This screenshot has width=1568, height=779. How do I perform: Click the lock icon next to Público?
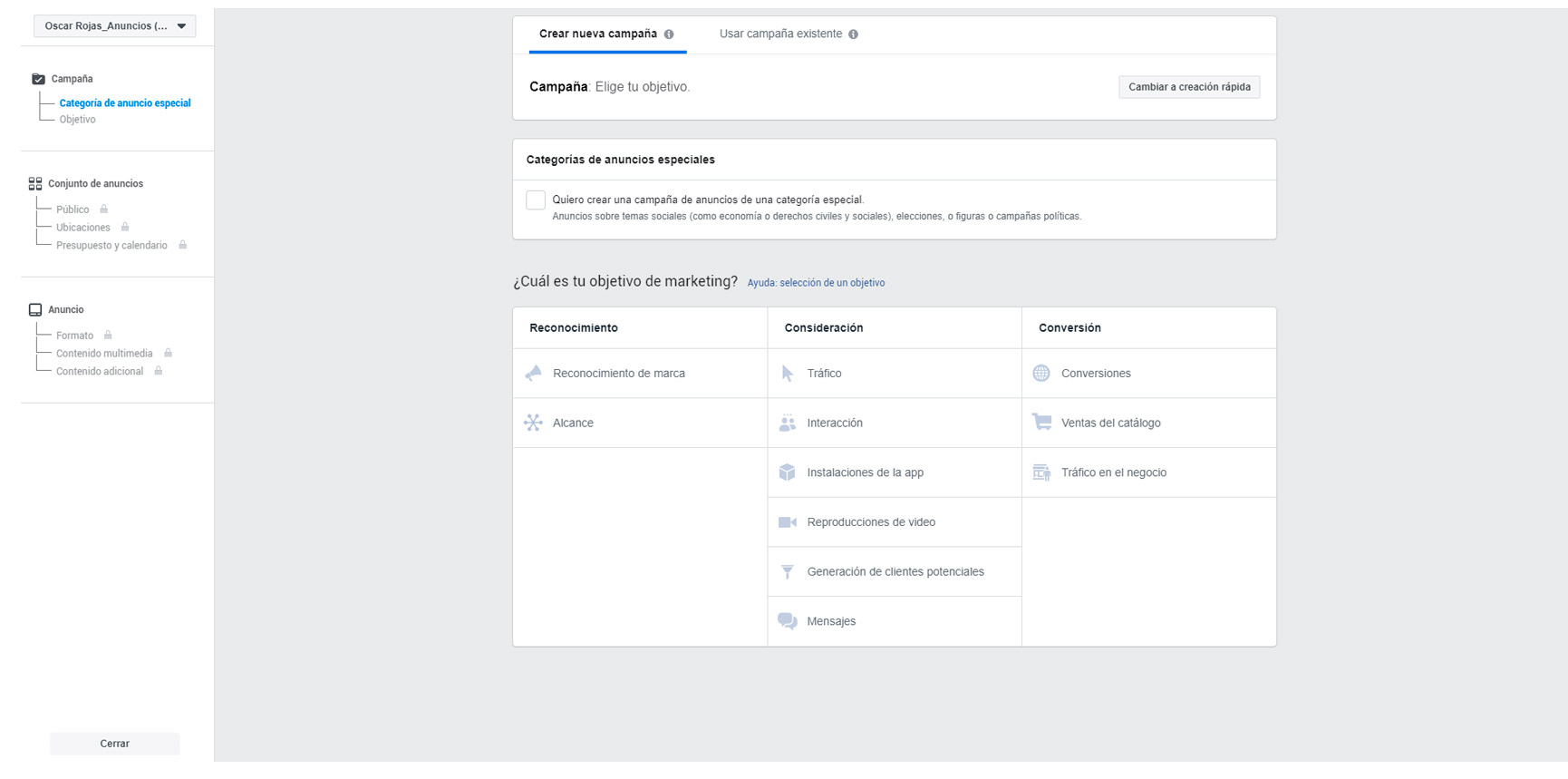(x=104, y=209)
